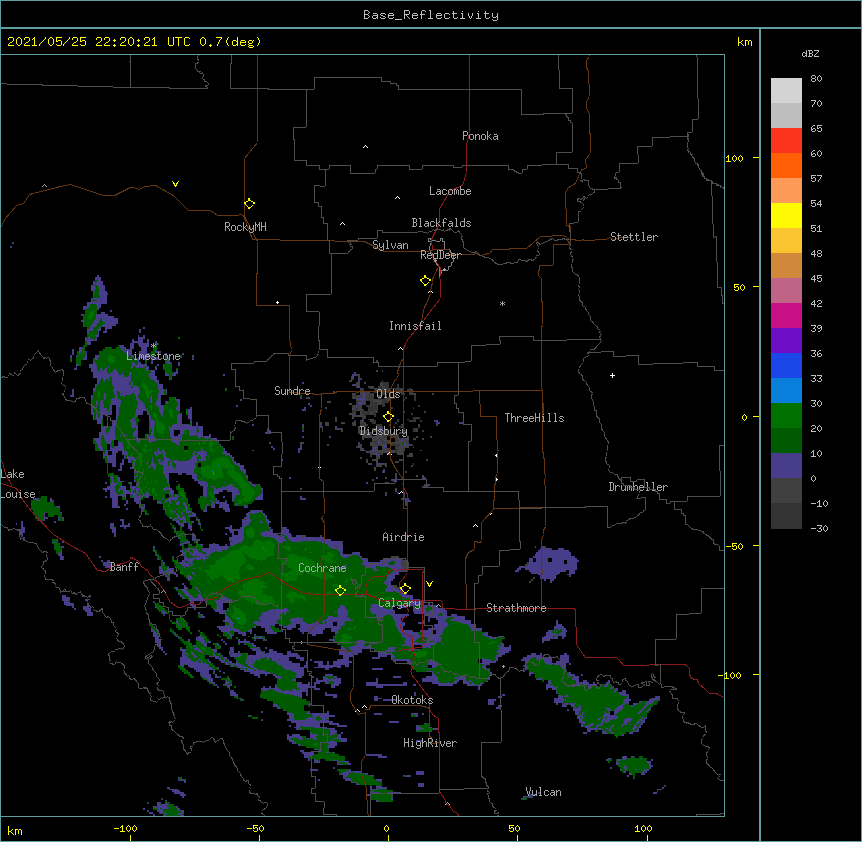The height and width of the screenshot is (842, 862).
Task: Click the Innisfail label
Action: (x=415, y=326)
